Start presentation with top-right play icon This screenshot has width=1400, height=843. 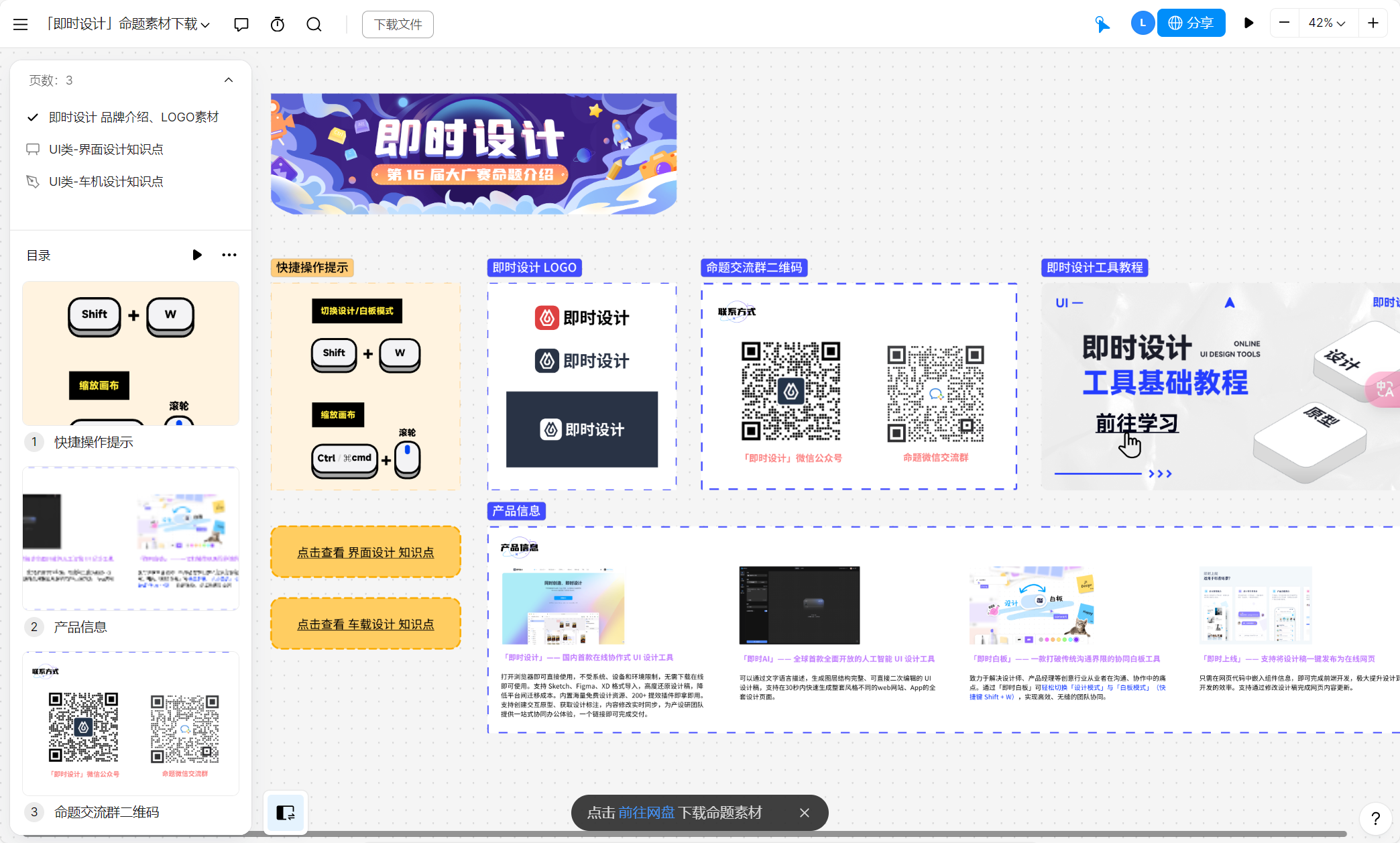(x=1248, y=23)
